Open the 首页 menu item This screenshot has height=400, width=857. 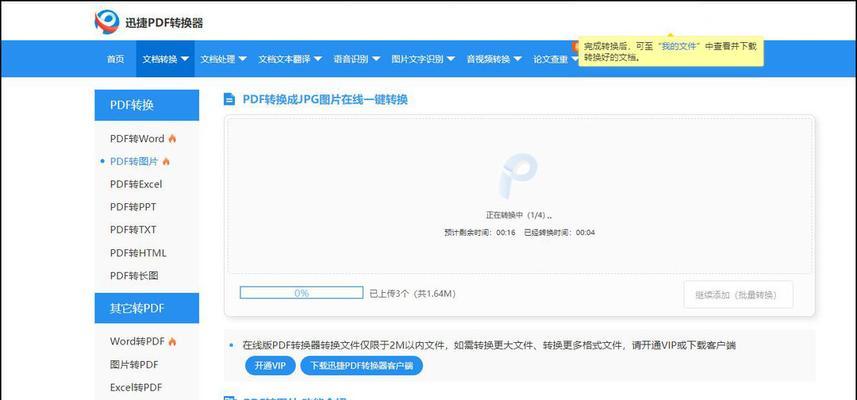pos(115,59)
